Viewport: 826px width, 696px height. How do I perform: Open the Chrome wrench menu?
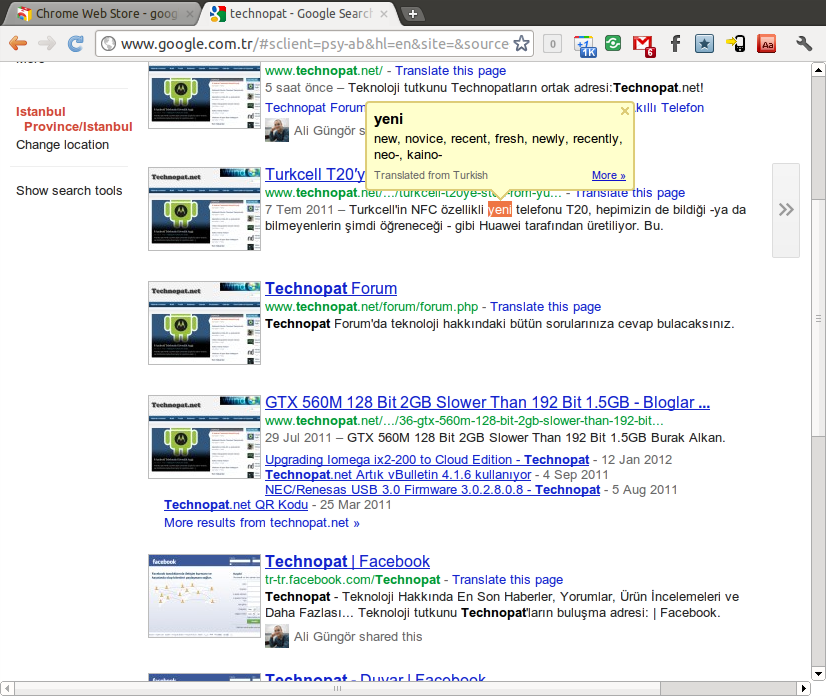[x=803, y=43]
